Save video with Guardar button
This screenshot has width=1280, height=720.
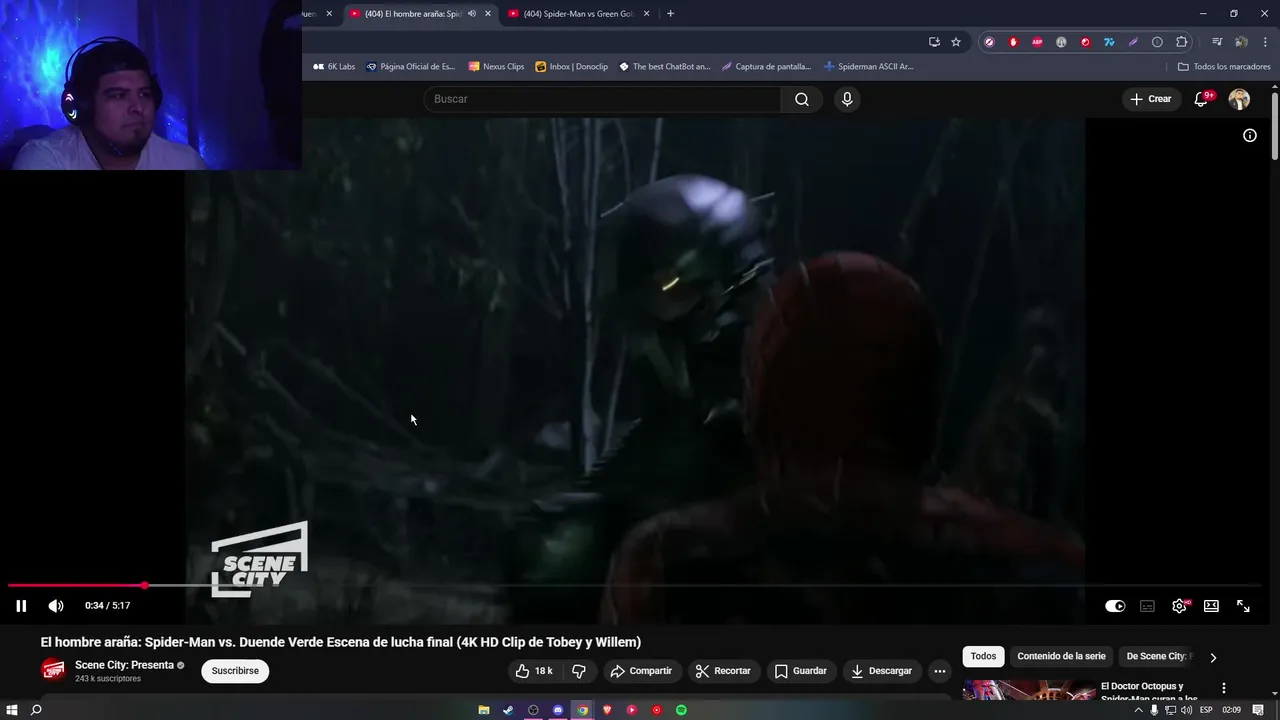click(x=801, y=671)
